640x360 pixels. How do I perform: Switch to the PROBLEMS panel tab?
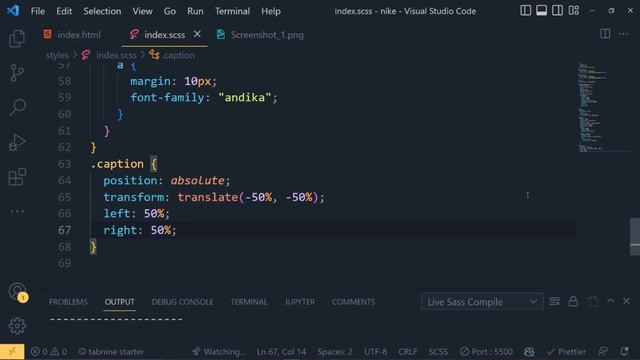(68, 302)
